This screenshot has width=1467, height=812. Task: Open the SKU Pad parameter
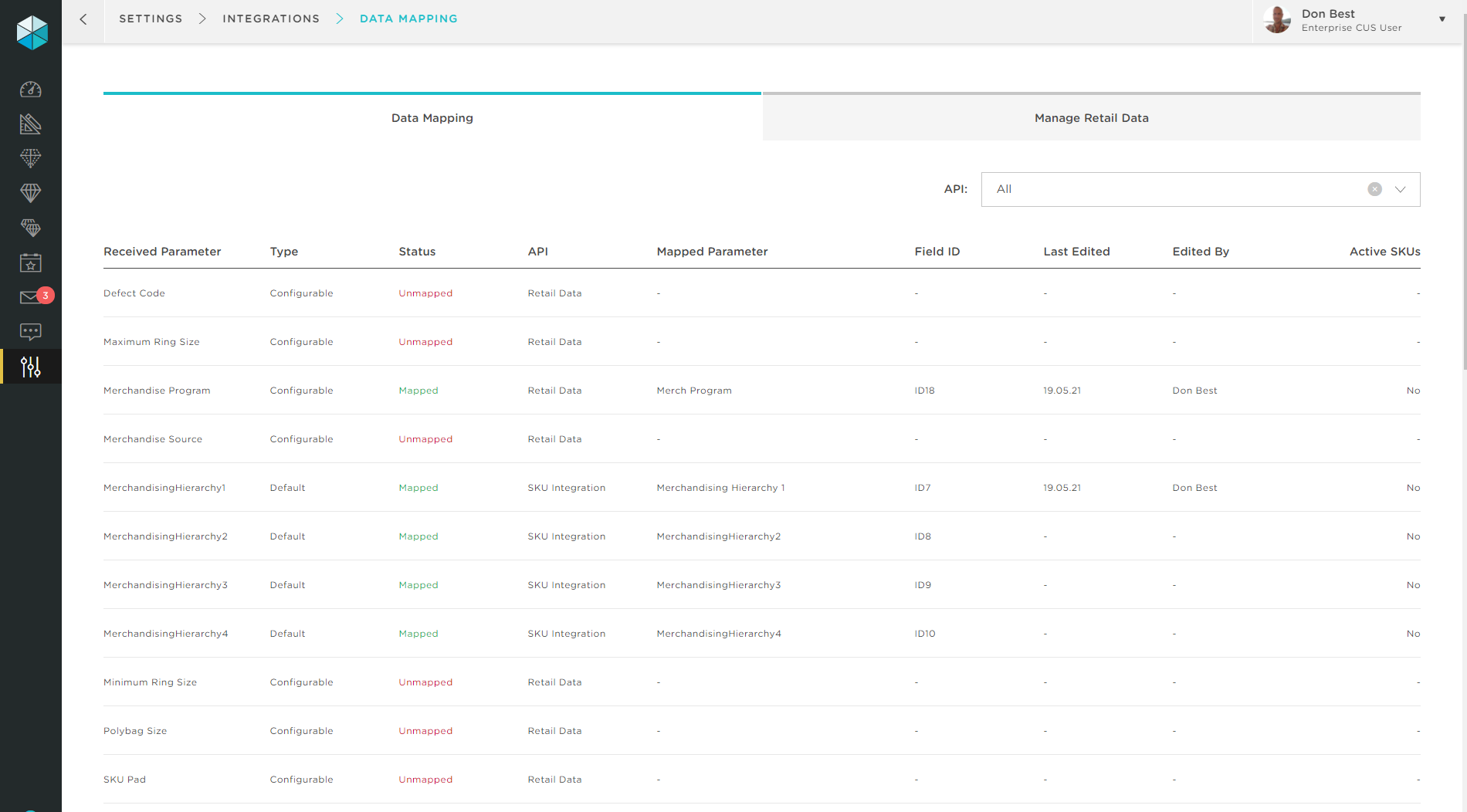pos(124,780)
